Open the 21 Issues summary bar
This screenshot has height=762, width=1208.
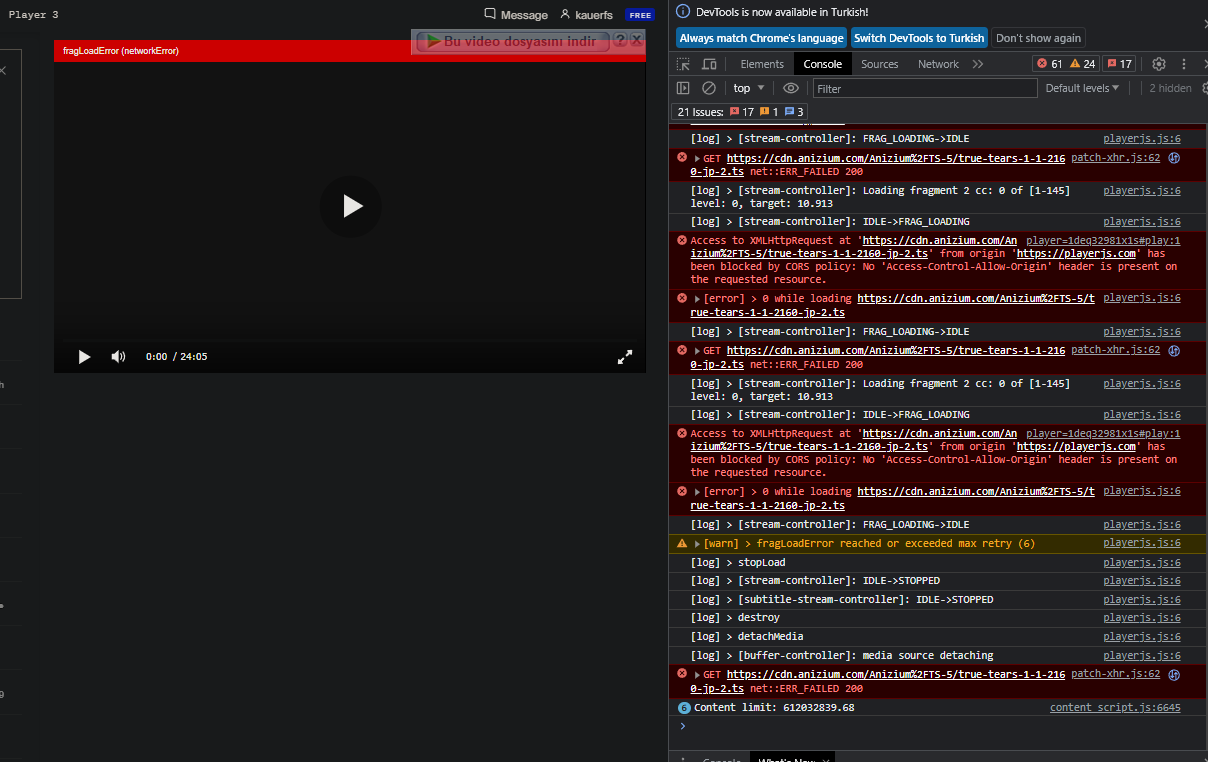click(x=740, y=112)
